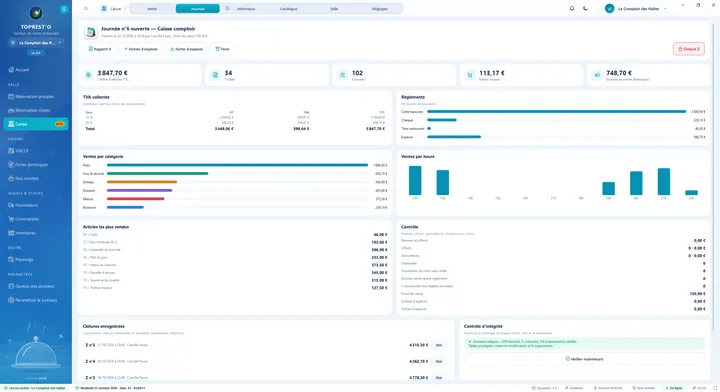Click the Espèces en caisse 748,70 € icon

click(597, 75)
